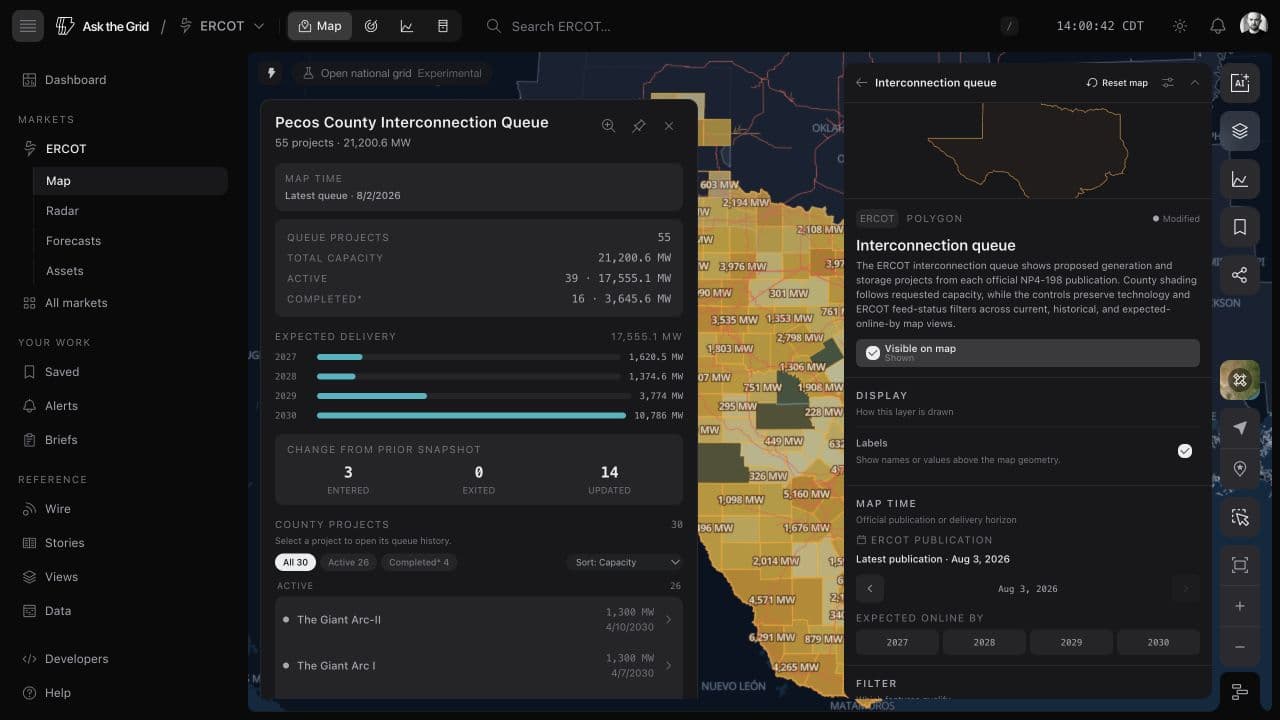Open the map layers stack icon
This screenshot has height=720, width=1280.
1240,131
